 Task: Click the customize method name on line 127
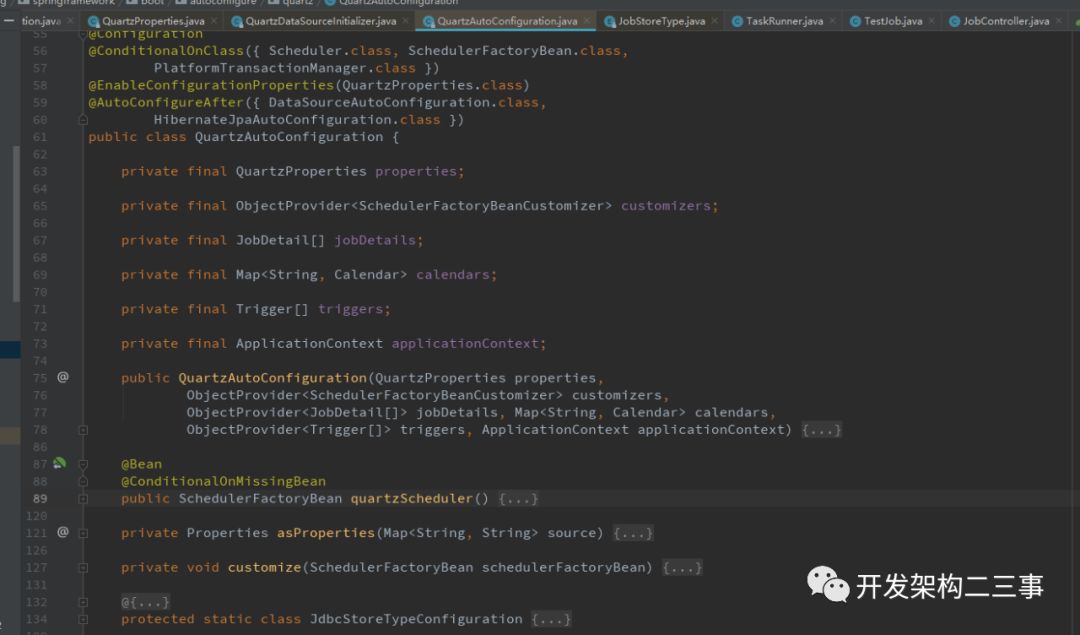click(x=264, y=567)
